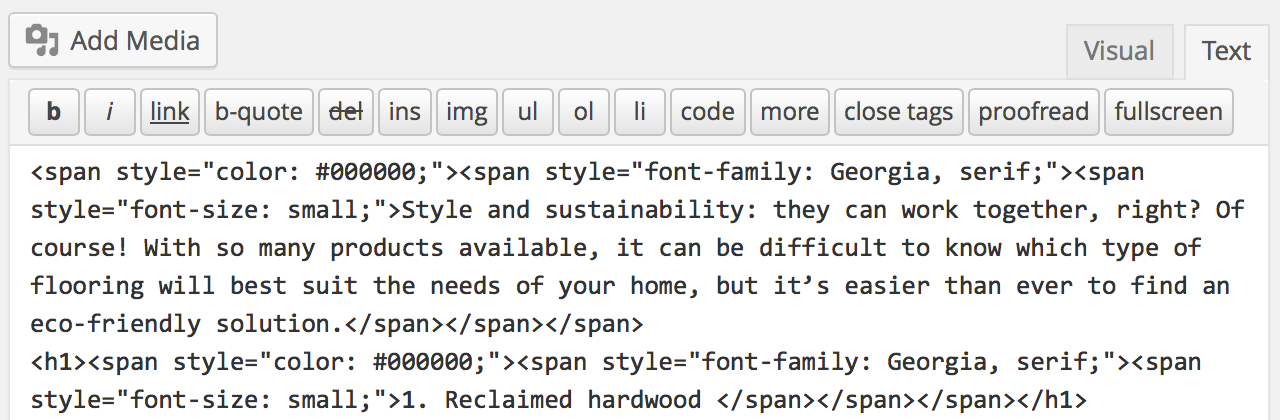The height and width of the screenshot is (420, 1280).
Task: Add strikethrough using the del button
Action: [x=346, y=112]
